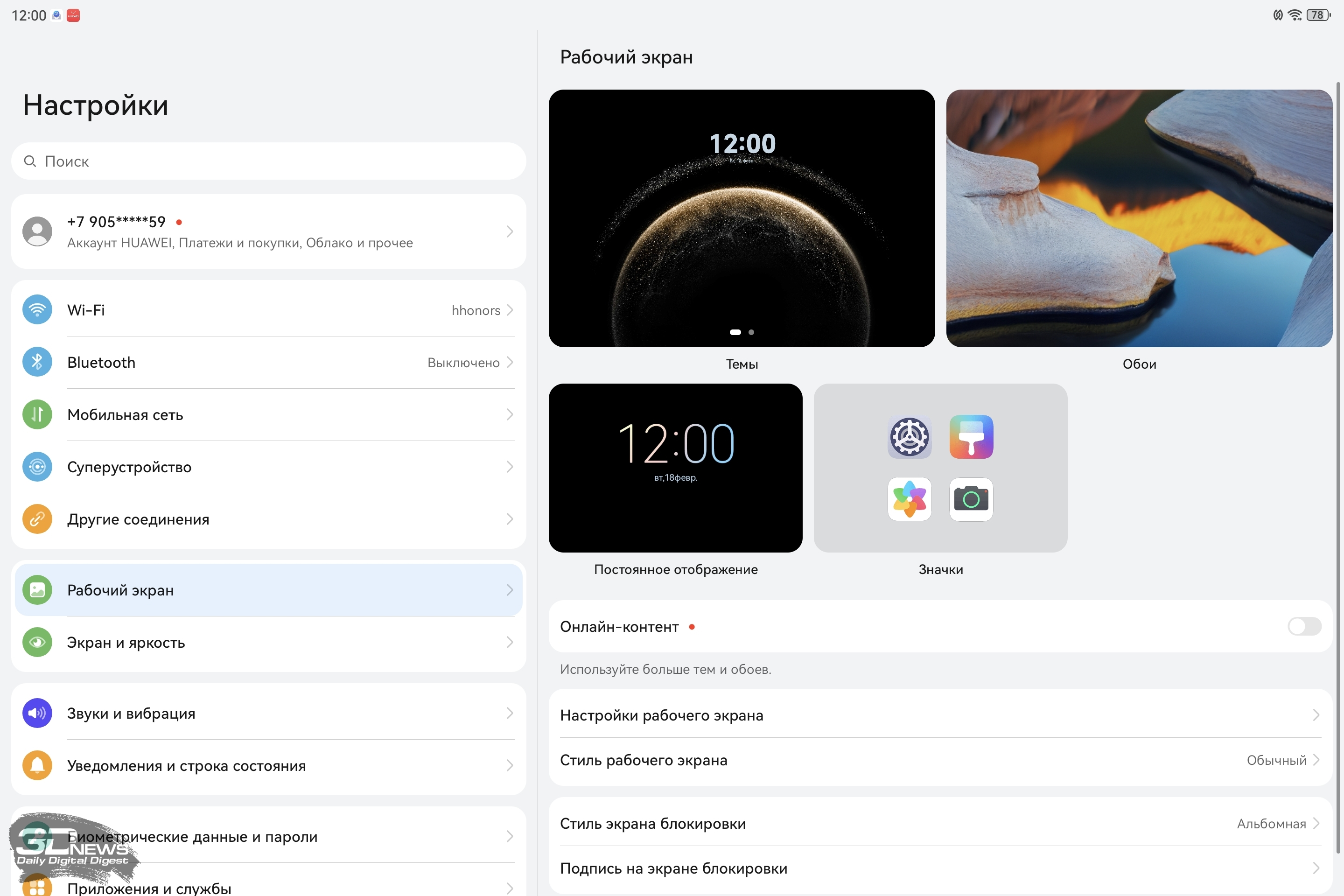This screenshot has height=896, width=1344.
Task: Open the Постоянное отображение clock thumbnail
Action: tap(675, 468)
